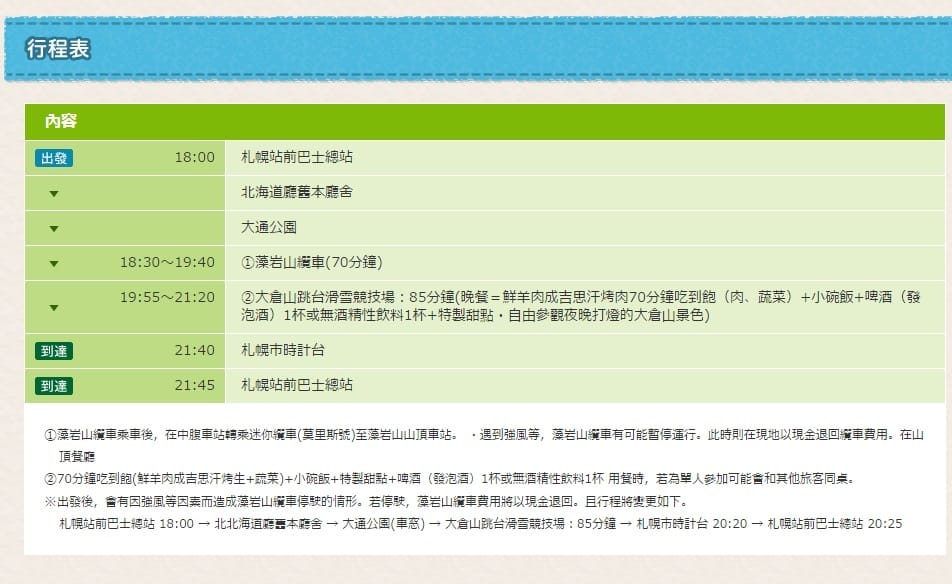Click the 內容 table header
Screen dimensions: 952x584
[484, 121]
